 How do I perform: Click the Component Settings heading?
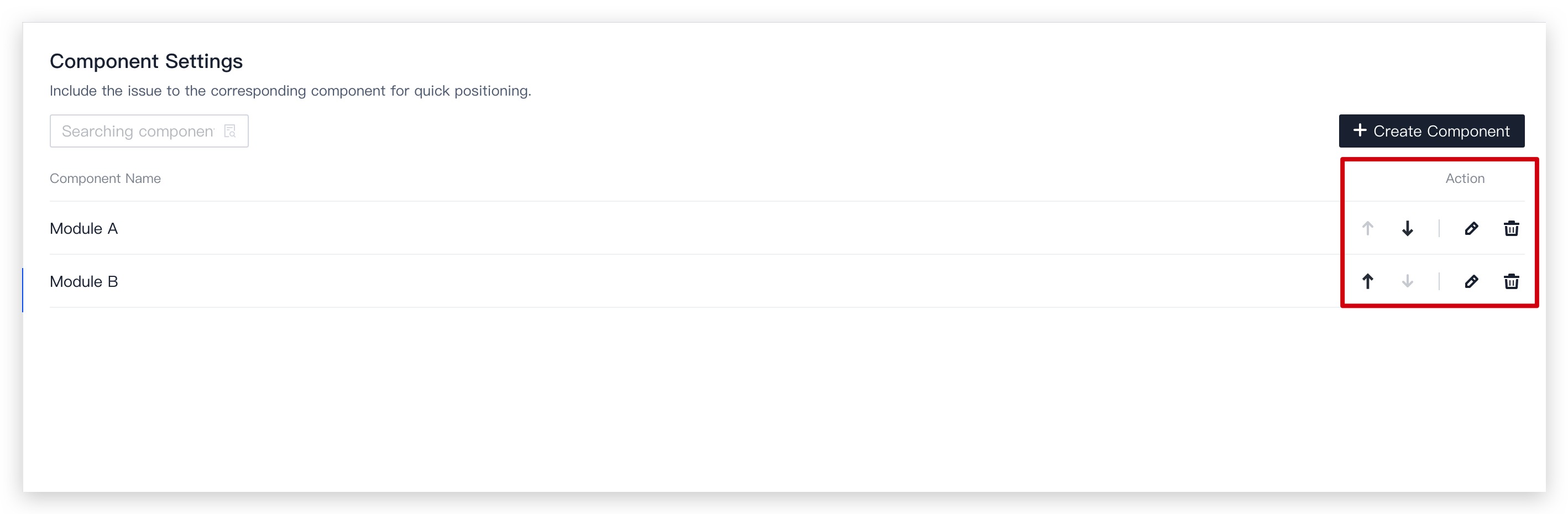point(146,61)
